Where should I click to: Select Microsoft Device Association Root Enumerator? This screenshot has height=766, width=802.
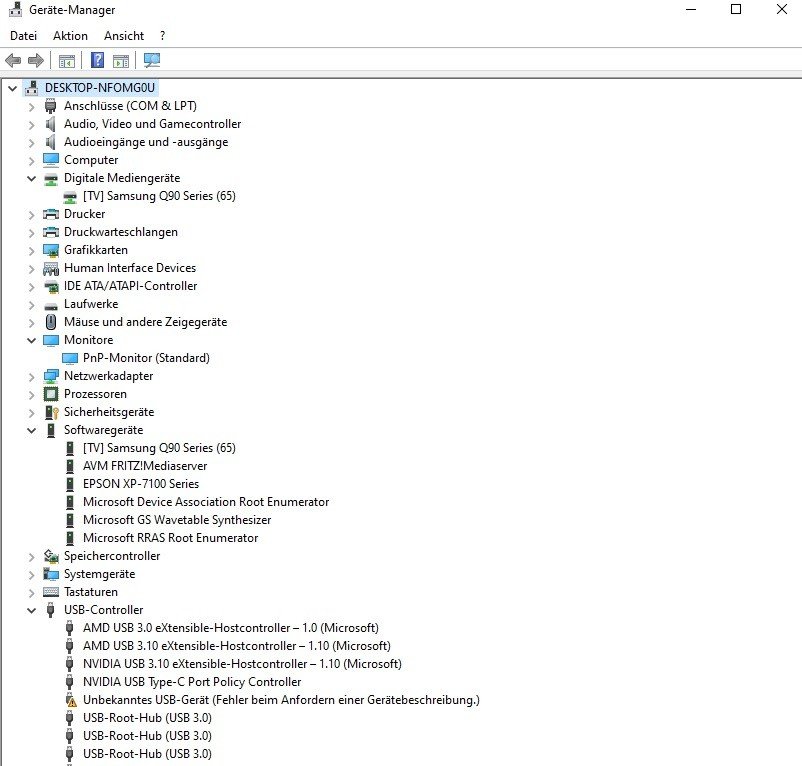[x=206, y=502]
